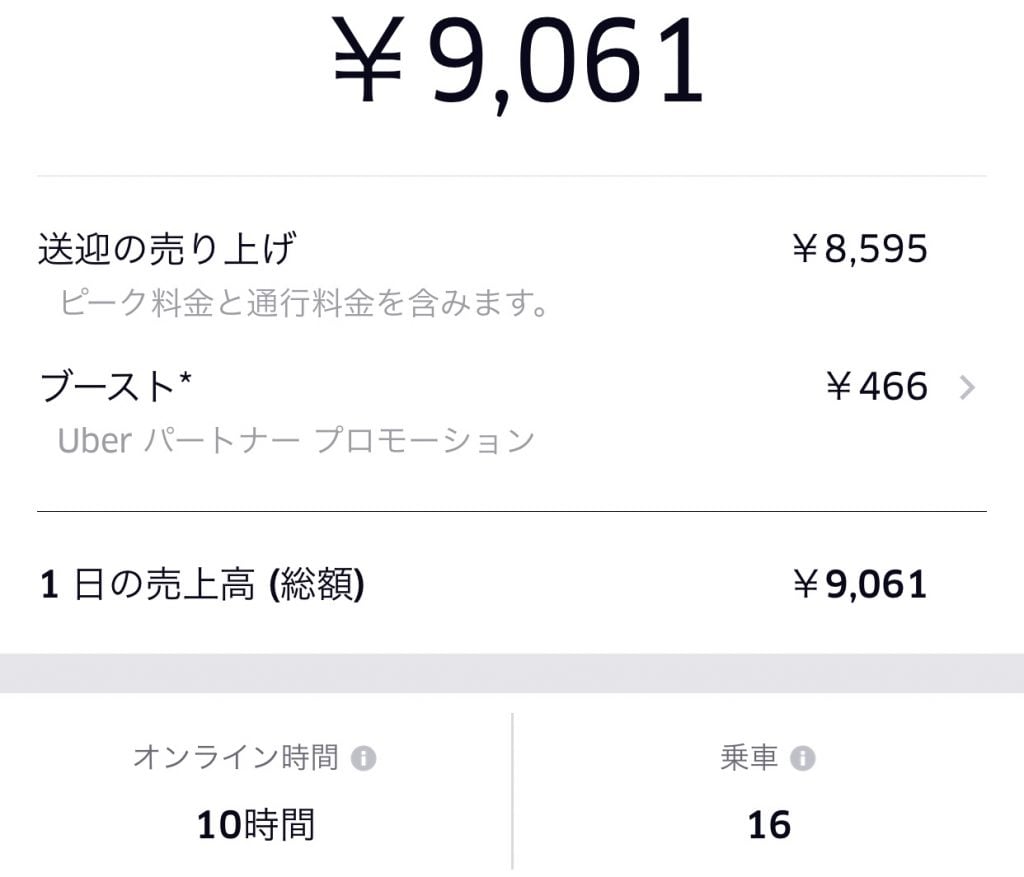The height and width of the screenshot is (877, 1024).
Task: Click the 10時間 online time value
Action: click(255, 825)
